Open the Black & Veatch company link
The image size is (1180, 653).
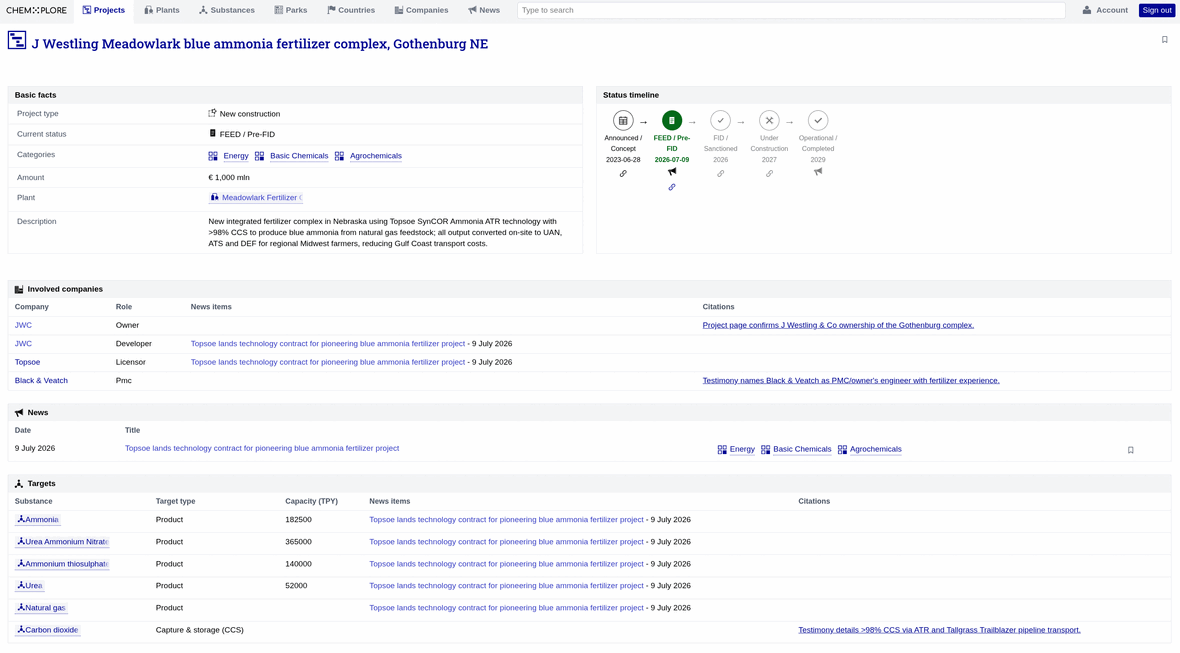point(41,381)
